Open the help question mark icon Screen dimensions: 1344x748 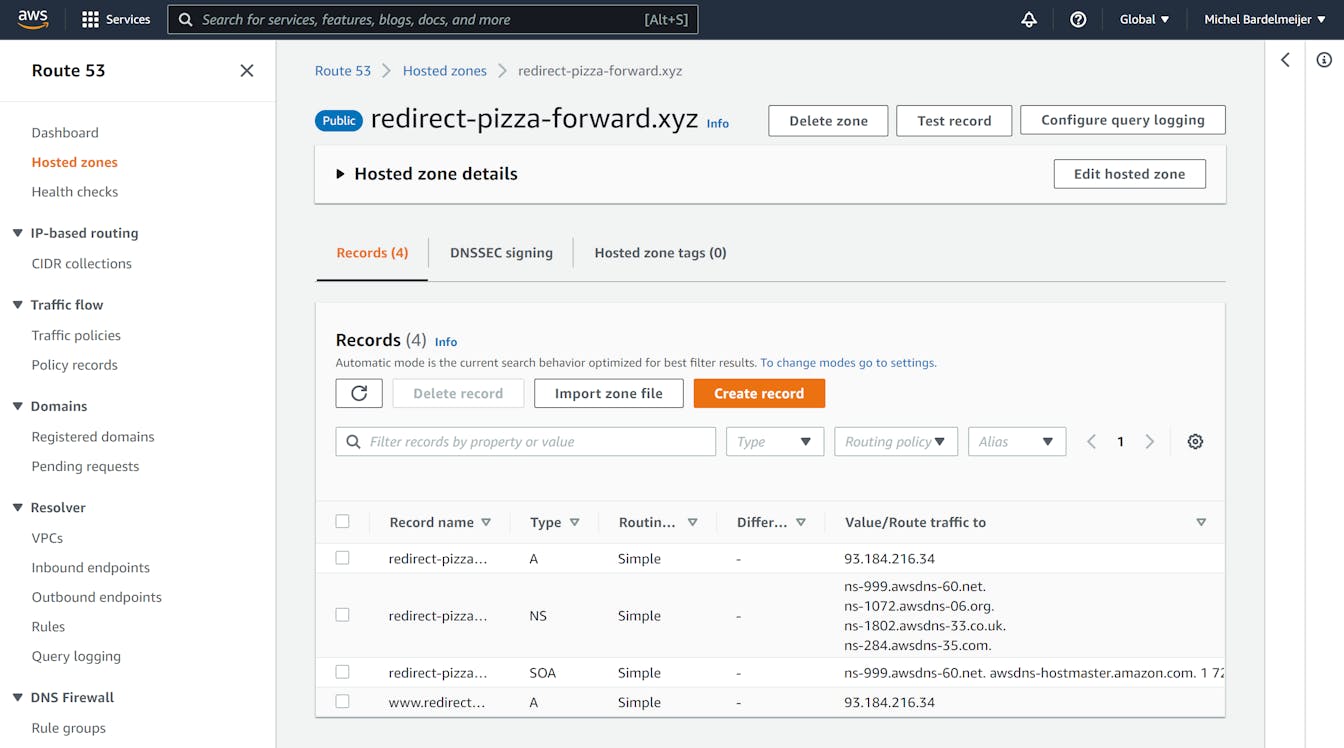tap(1078, 19)
